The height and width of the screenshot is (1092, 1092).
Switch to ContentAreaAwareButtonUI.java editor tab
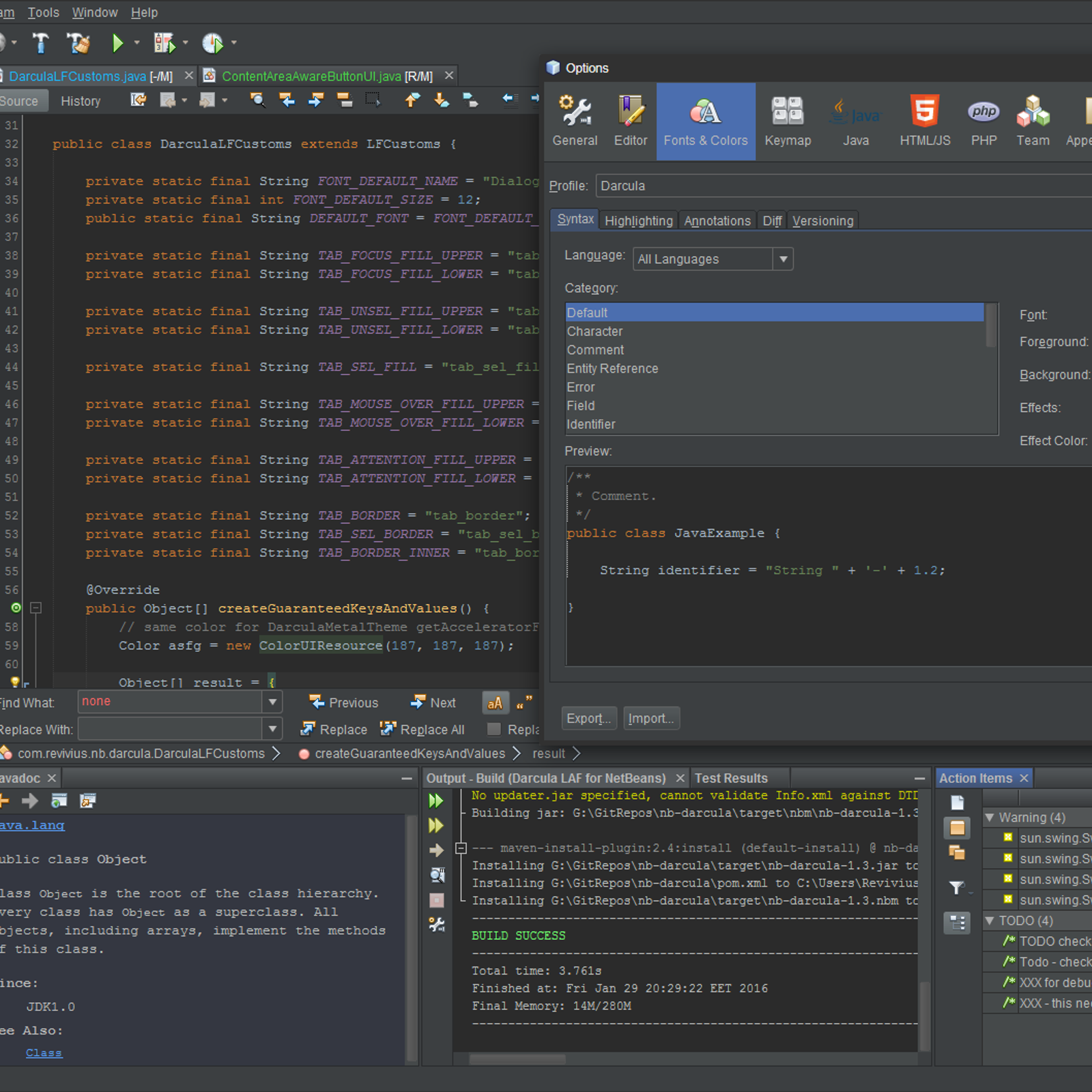(x=328, y=76)
